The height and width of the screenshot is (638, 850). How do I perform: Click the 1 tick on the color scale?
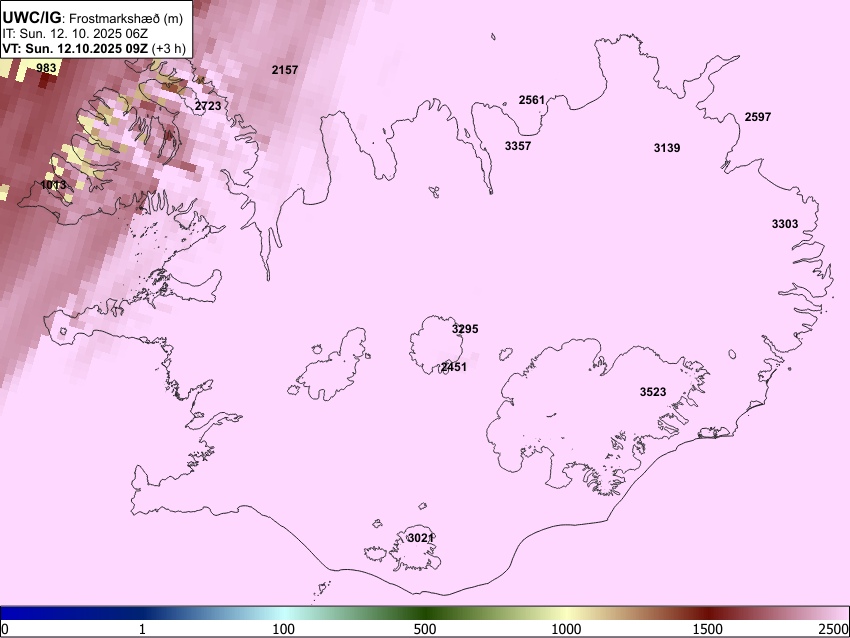coord(142,629)
